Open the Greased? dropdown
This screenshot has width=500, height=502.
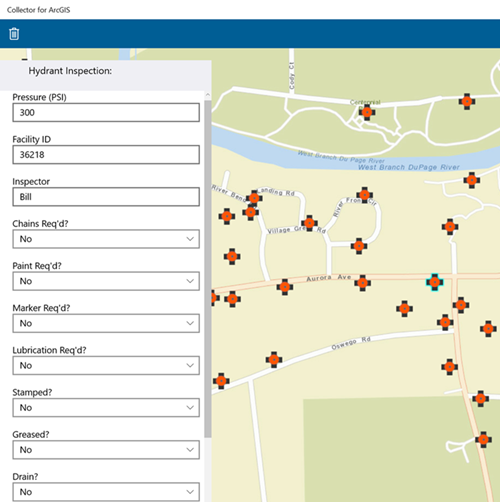[106, 450]
